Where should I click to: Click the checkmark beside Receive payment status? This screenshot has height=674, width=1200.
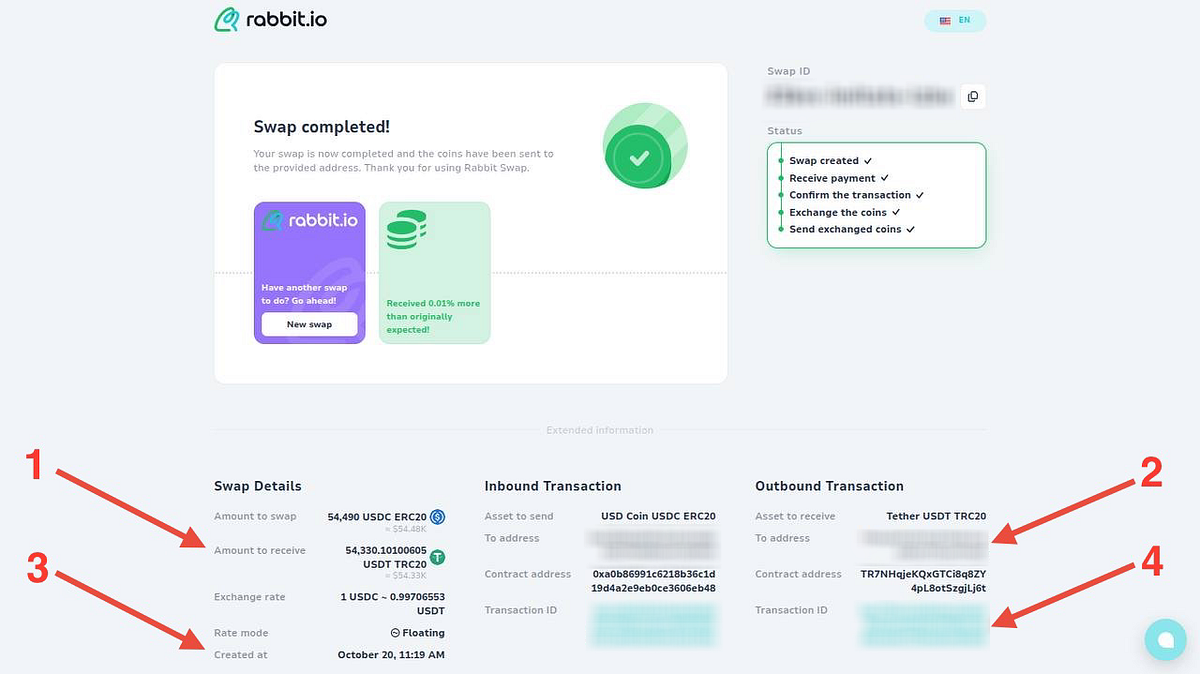(x=885, y=178)
